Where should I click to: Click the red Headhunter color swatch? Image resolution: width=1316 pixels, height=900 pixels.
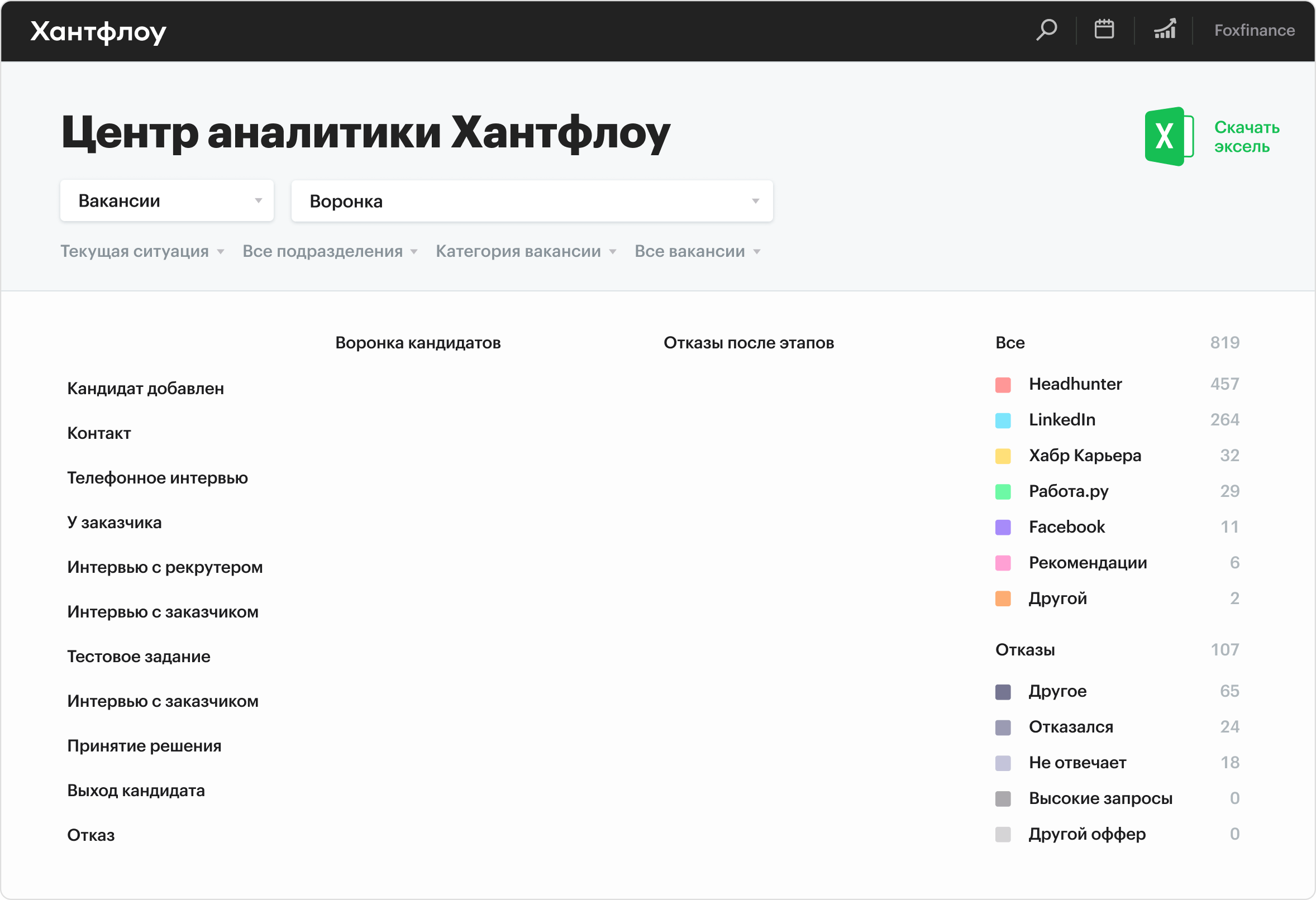pos(1003,384)
